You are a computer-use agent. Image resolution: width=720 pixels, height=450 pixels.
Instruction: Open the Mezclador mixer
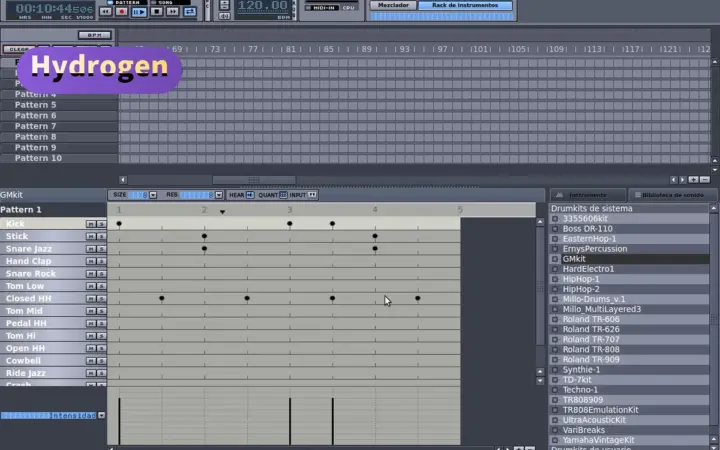click(x=393, y=5)
